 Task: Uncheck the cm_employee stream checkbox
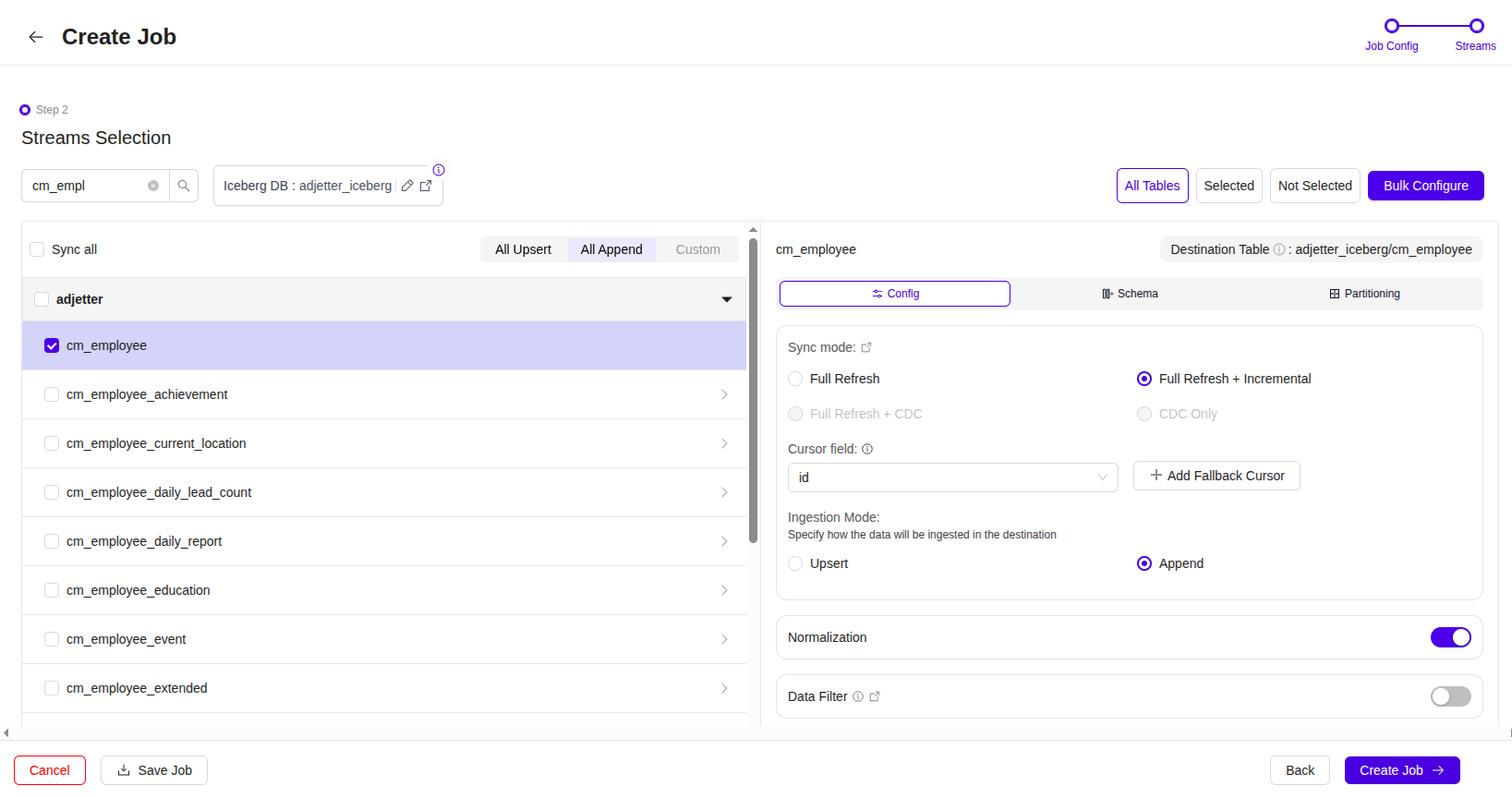[52, 345]
